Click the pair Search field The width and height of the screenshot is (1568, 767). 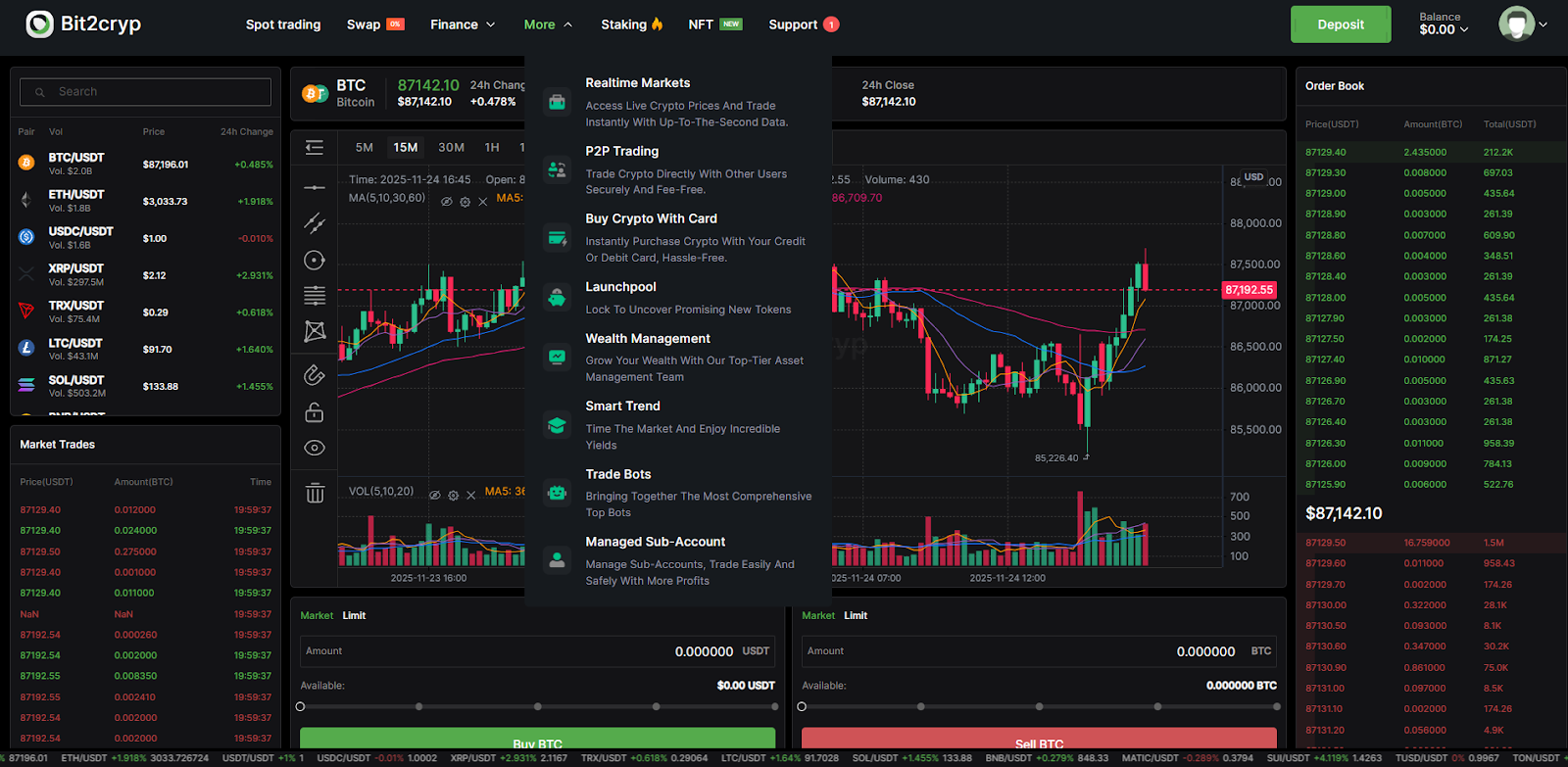[147, 92]
